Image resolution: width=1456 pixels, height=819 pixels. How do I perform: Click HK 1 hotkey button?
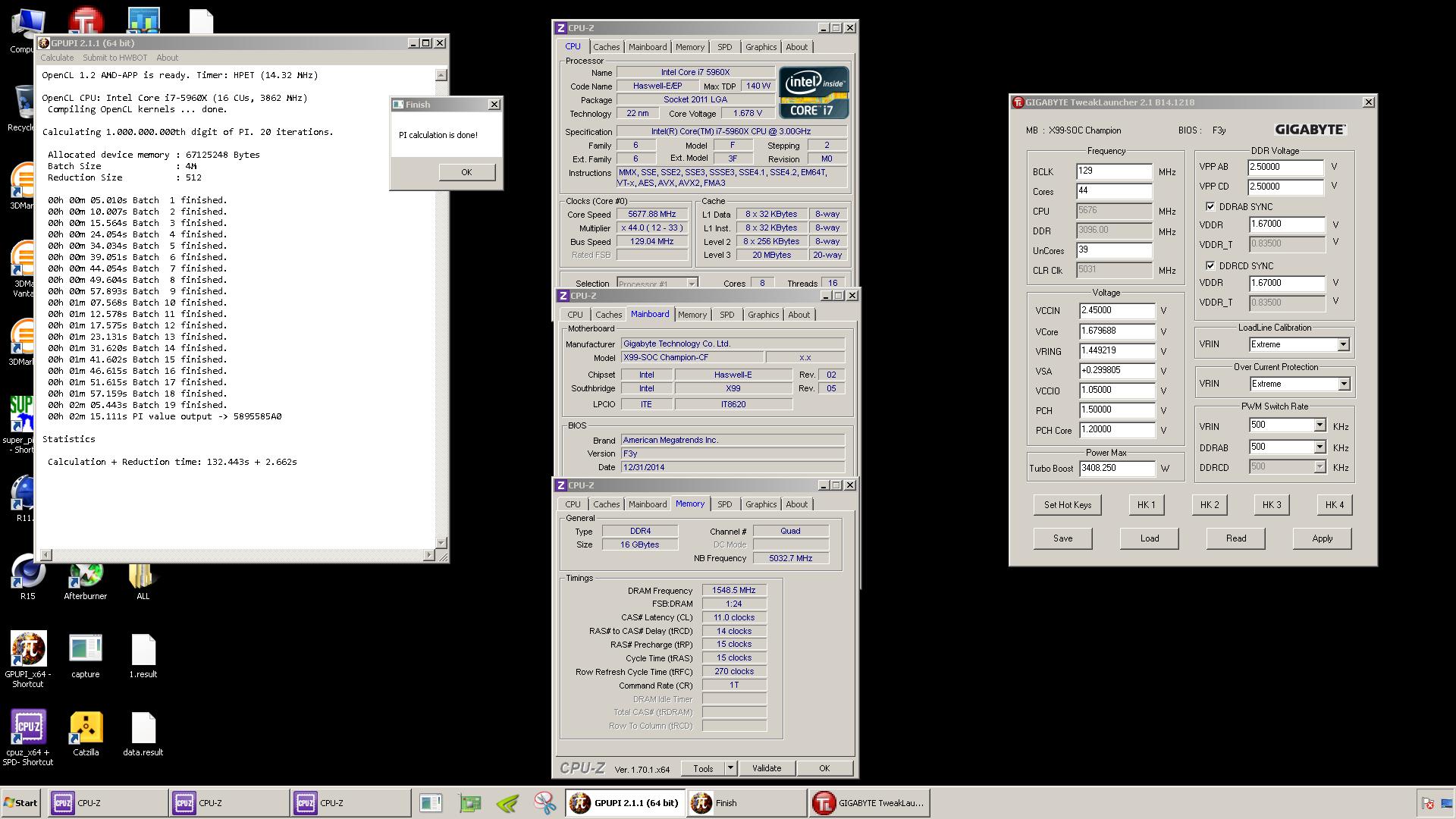click(1146, 505)
